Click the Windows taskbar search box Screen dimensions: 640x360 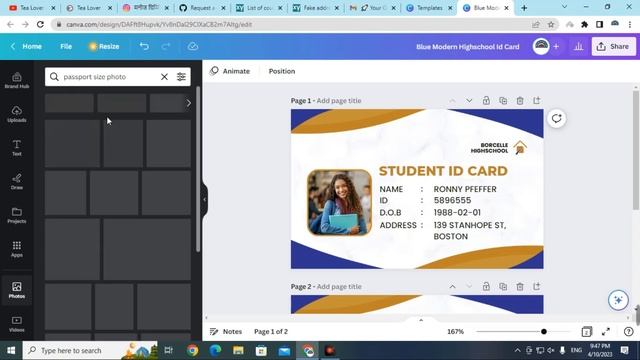[90, 350]
